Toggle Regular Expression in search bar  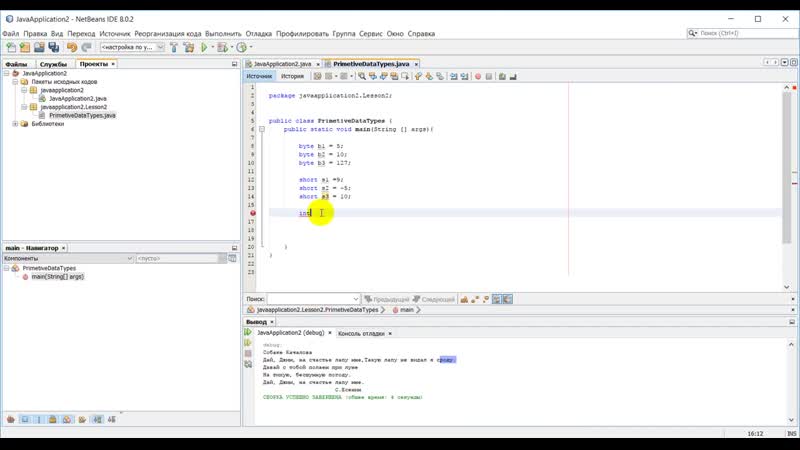coord(486,299)
